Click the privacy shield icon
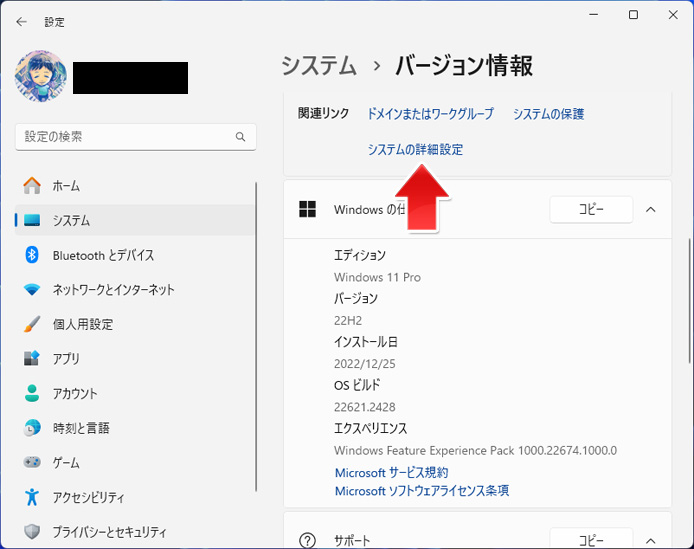Image resolution: width=694 pixels, height=549 pixels. coord(32,531)
